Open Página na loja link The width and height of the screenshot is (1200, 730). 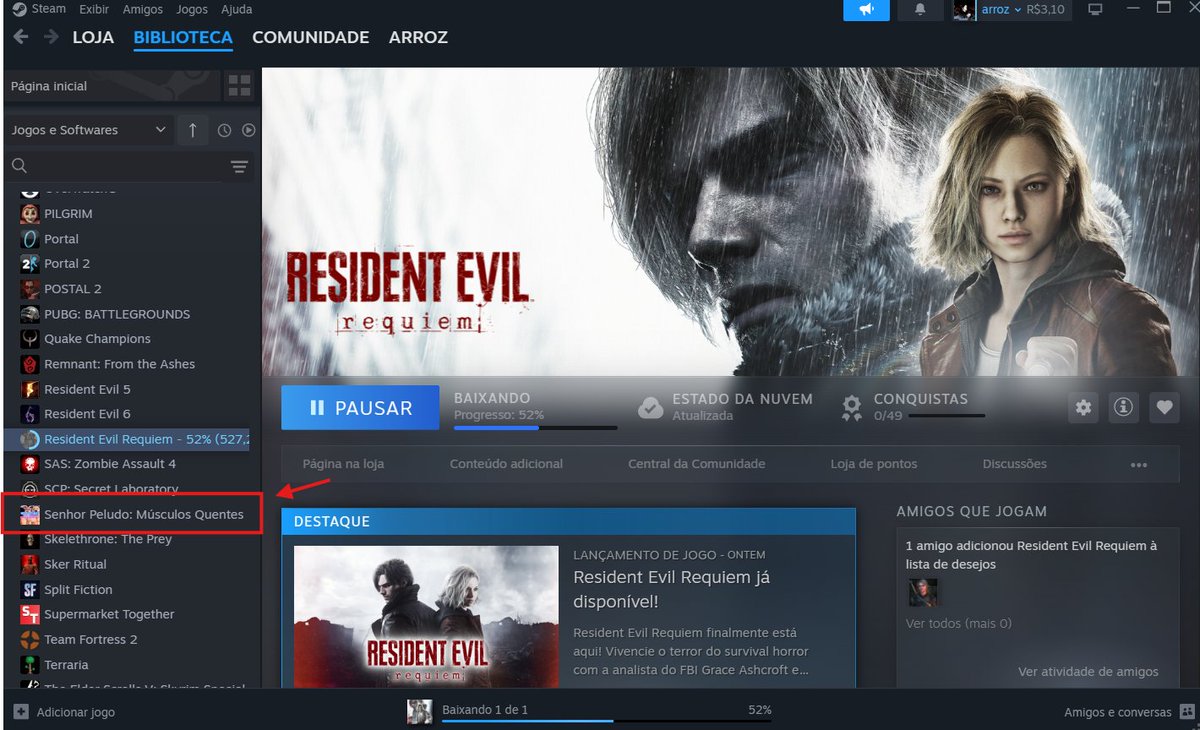tap(343, 464)
